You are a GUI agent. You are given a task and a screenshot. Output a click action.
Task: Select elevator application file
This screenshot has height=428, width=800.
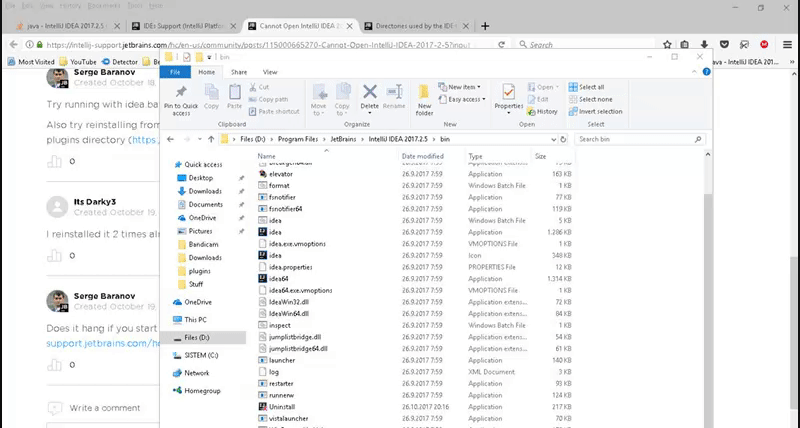[x=281, y=174]
